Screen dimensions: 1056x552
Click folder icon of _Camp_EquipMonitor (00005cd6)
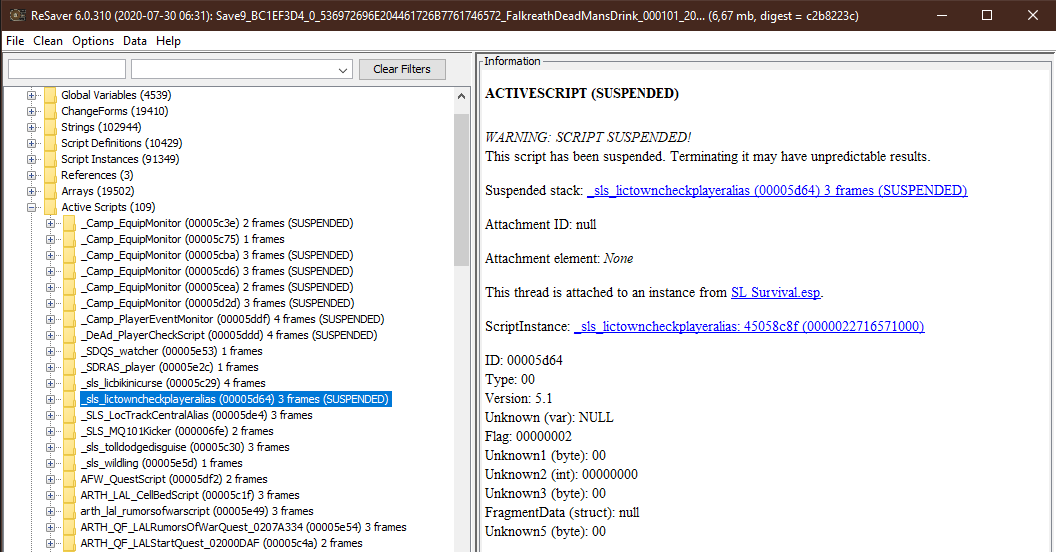(x=69, y=271)
